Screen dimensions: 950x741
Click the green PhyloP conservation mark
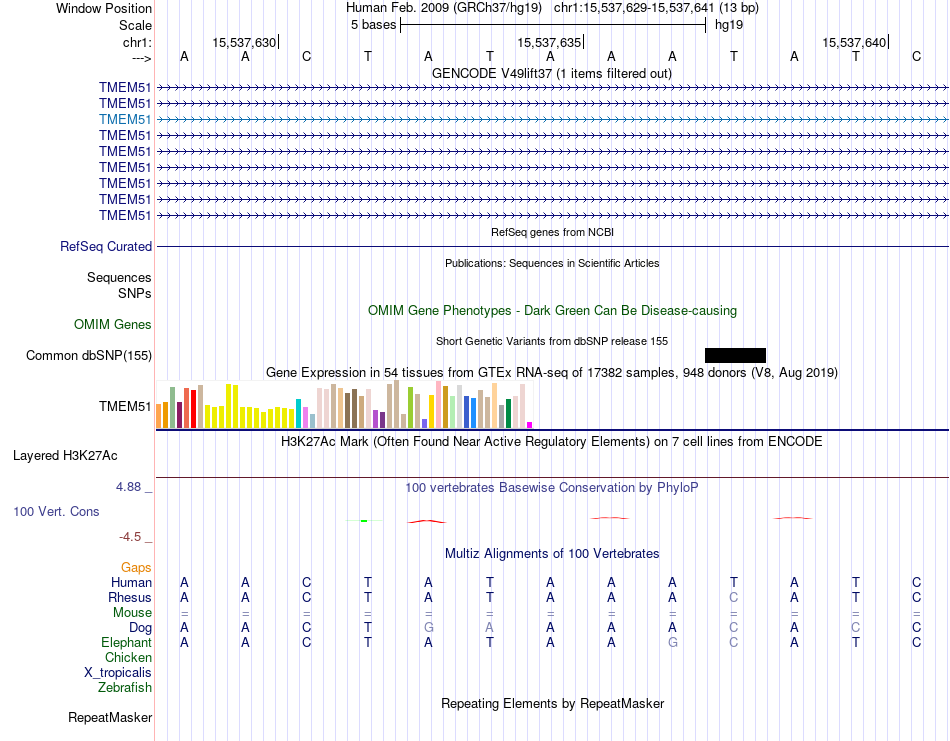364,520
